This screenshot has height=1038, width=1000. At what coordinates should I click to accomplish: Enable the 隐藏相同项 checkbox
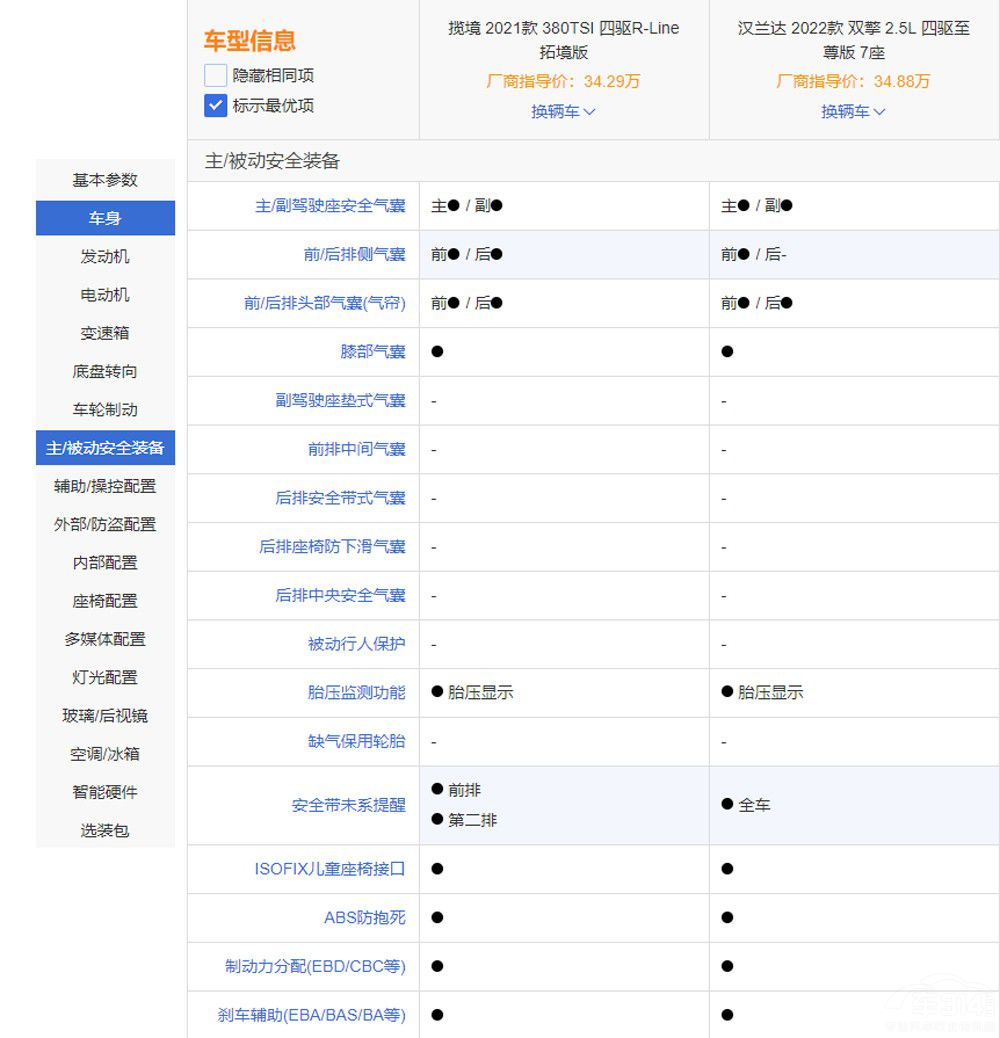pos(215,74)
